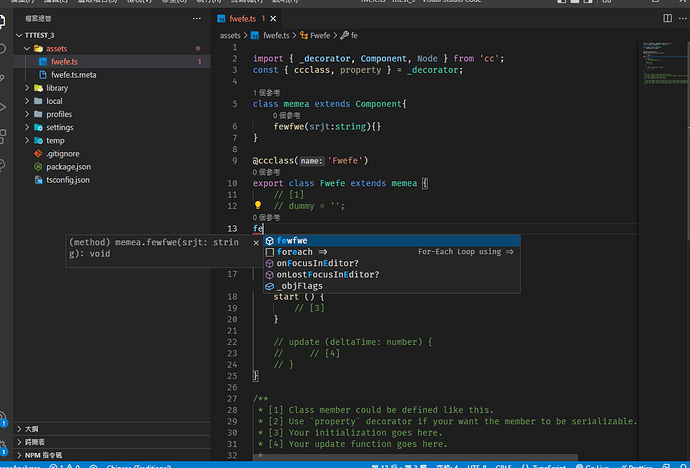690x468 pixels.
Task: Pick the _objFlags suggestion entry
Action: pyautogui.click(x=299, y=286)
